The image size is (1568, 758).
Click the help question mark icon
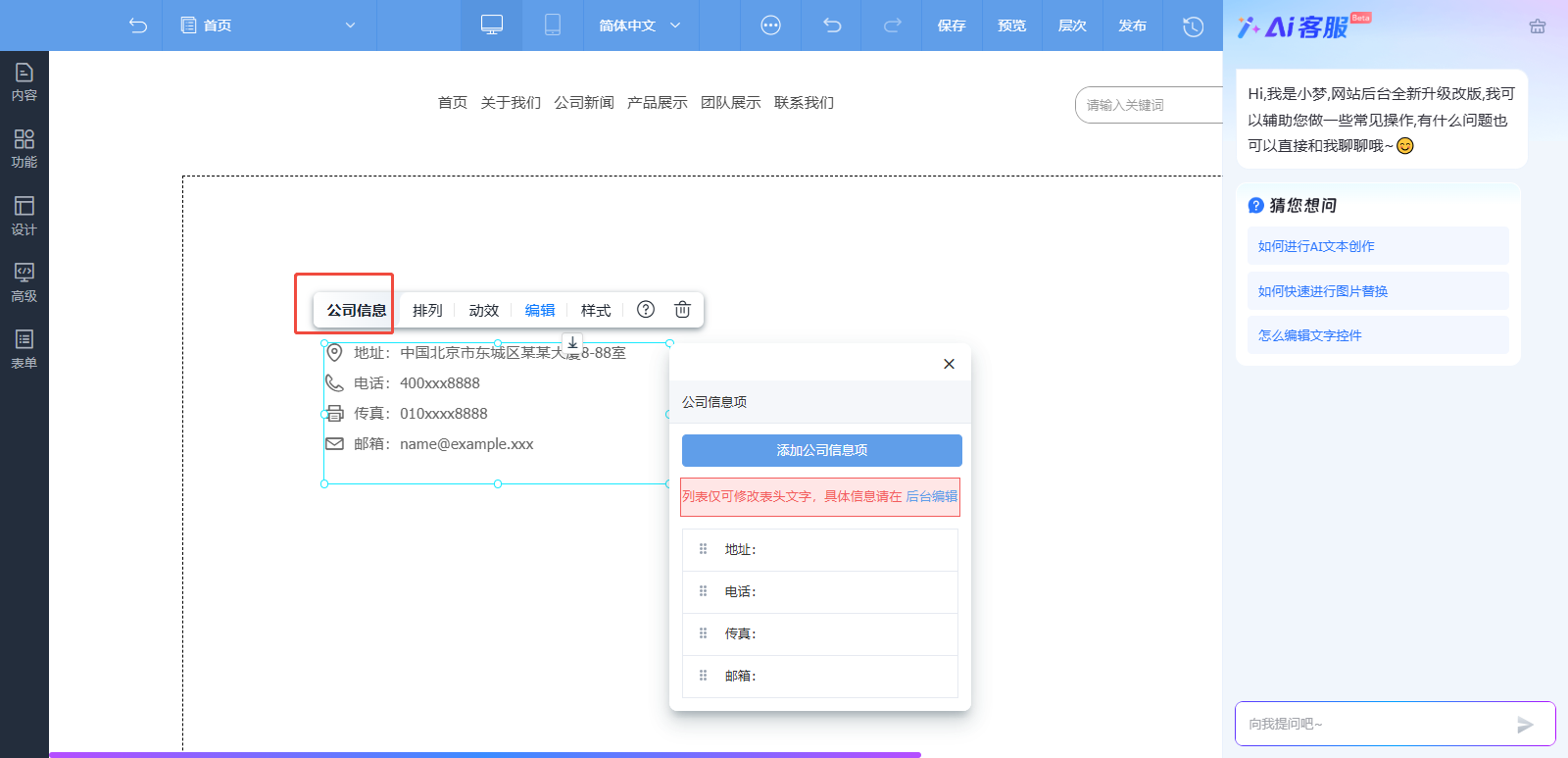coord(646,309)
